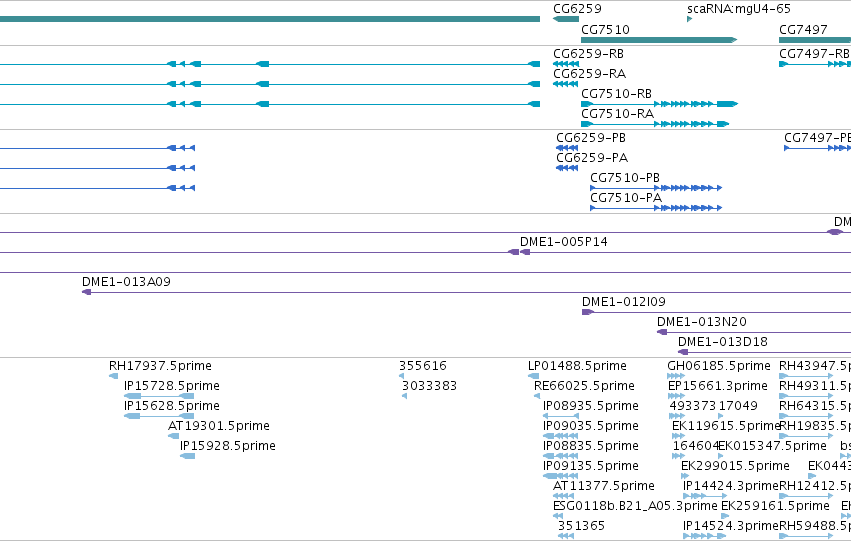Select the DME1-013A09 clone arrow
Image resolution: width=851 pixels, height=541 pixels.
point(87,292)
